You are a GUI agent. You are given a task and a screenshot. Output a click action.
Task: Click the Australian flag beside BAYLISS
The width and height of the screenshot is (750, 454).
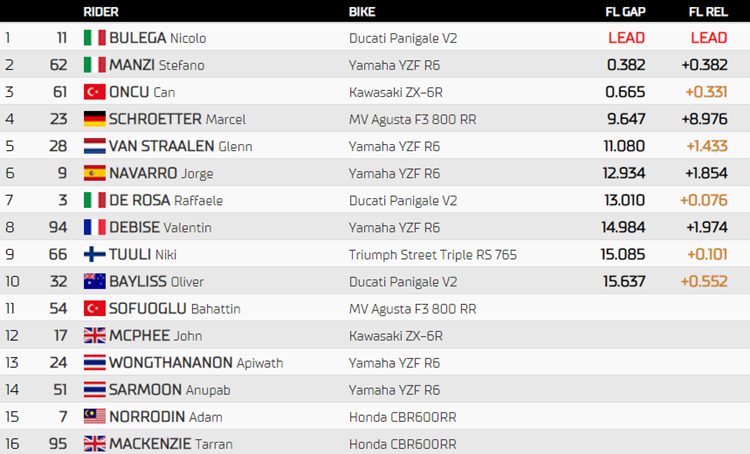pyautogui.click(x=95, y=281)
